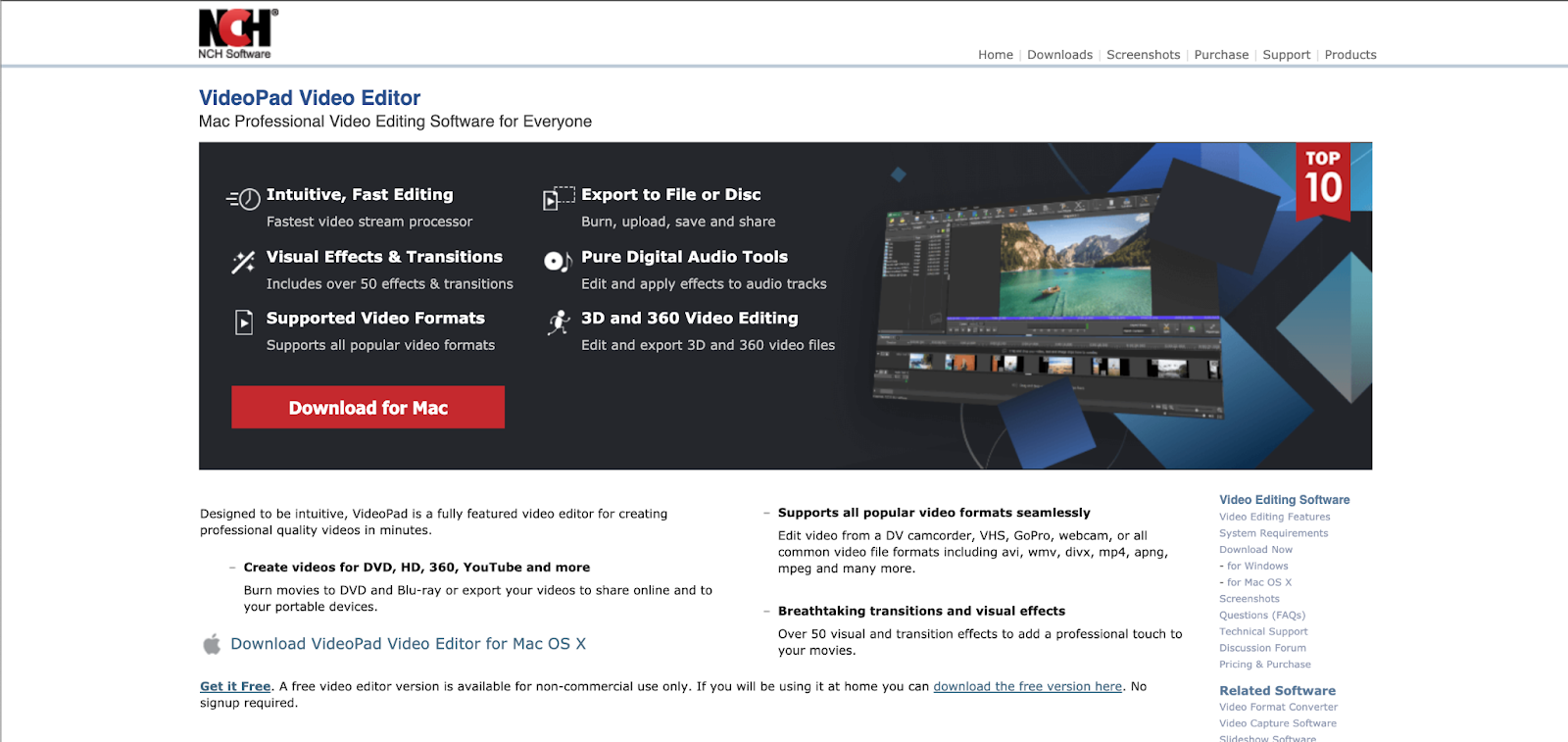Viewport: 1568px width, 742px height.
Task: Click 3D and 360 Video Editing title
Action: click(x=689, y=319)
